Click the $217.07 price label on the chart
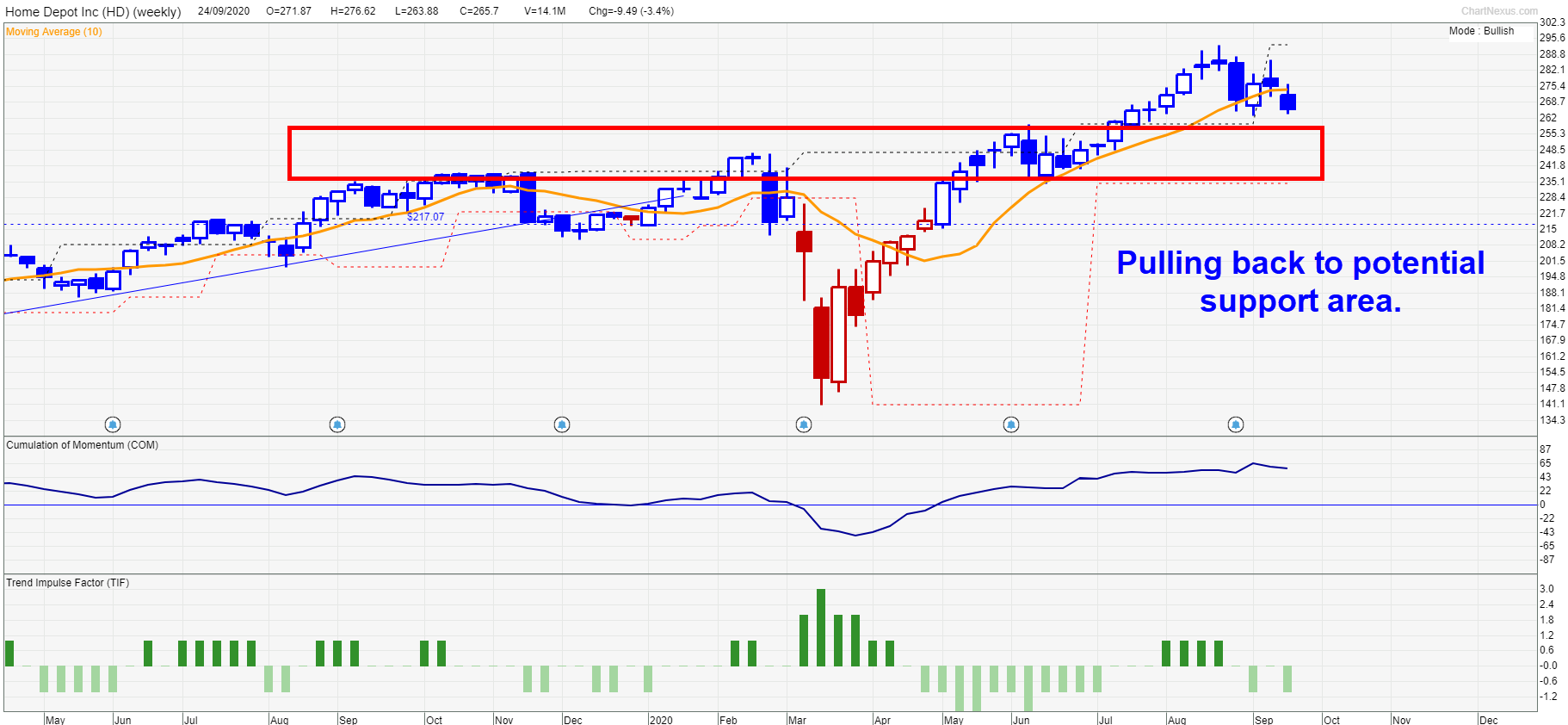Screen dimensions: 1568x725 point(426,217)
